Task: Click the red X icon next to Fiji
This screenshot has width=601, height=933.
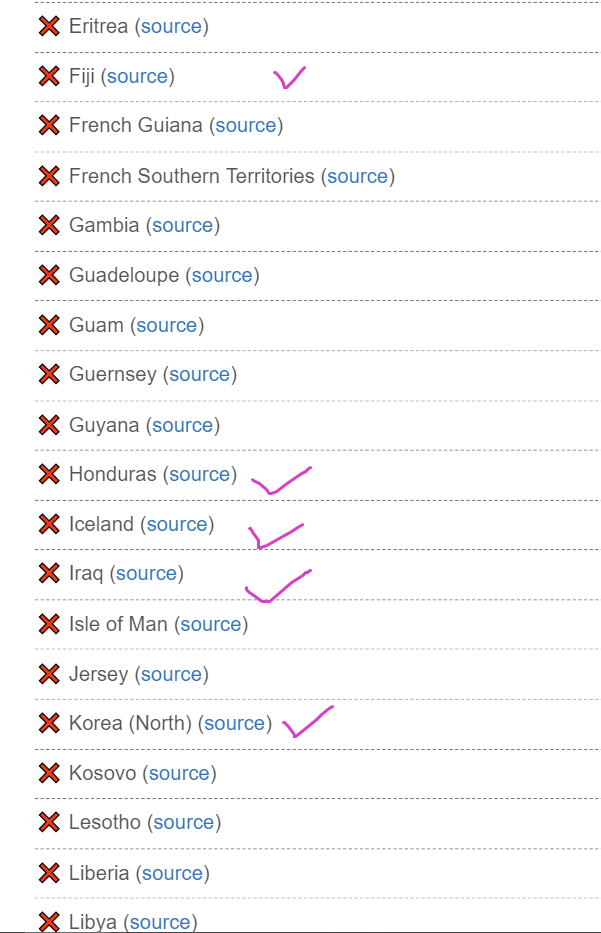Action: click(x=49, y=76)
